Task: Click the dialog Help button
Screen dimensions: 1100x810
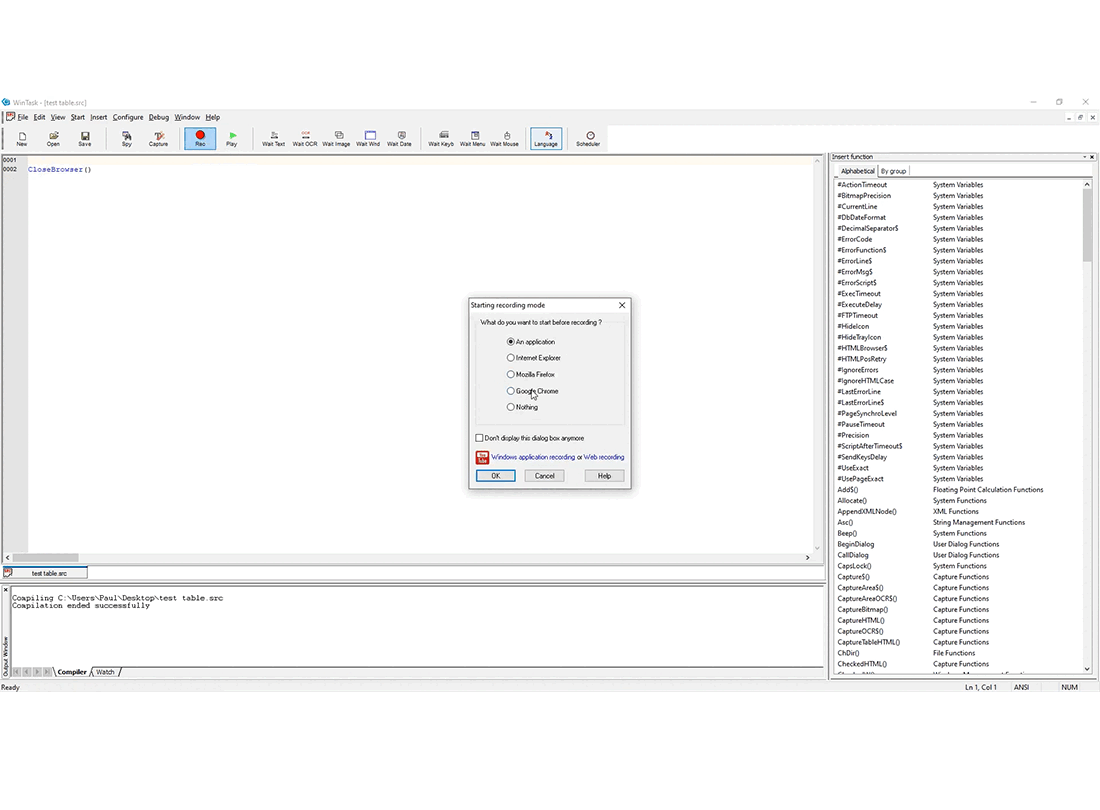Action: [x=604, y=475]
